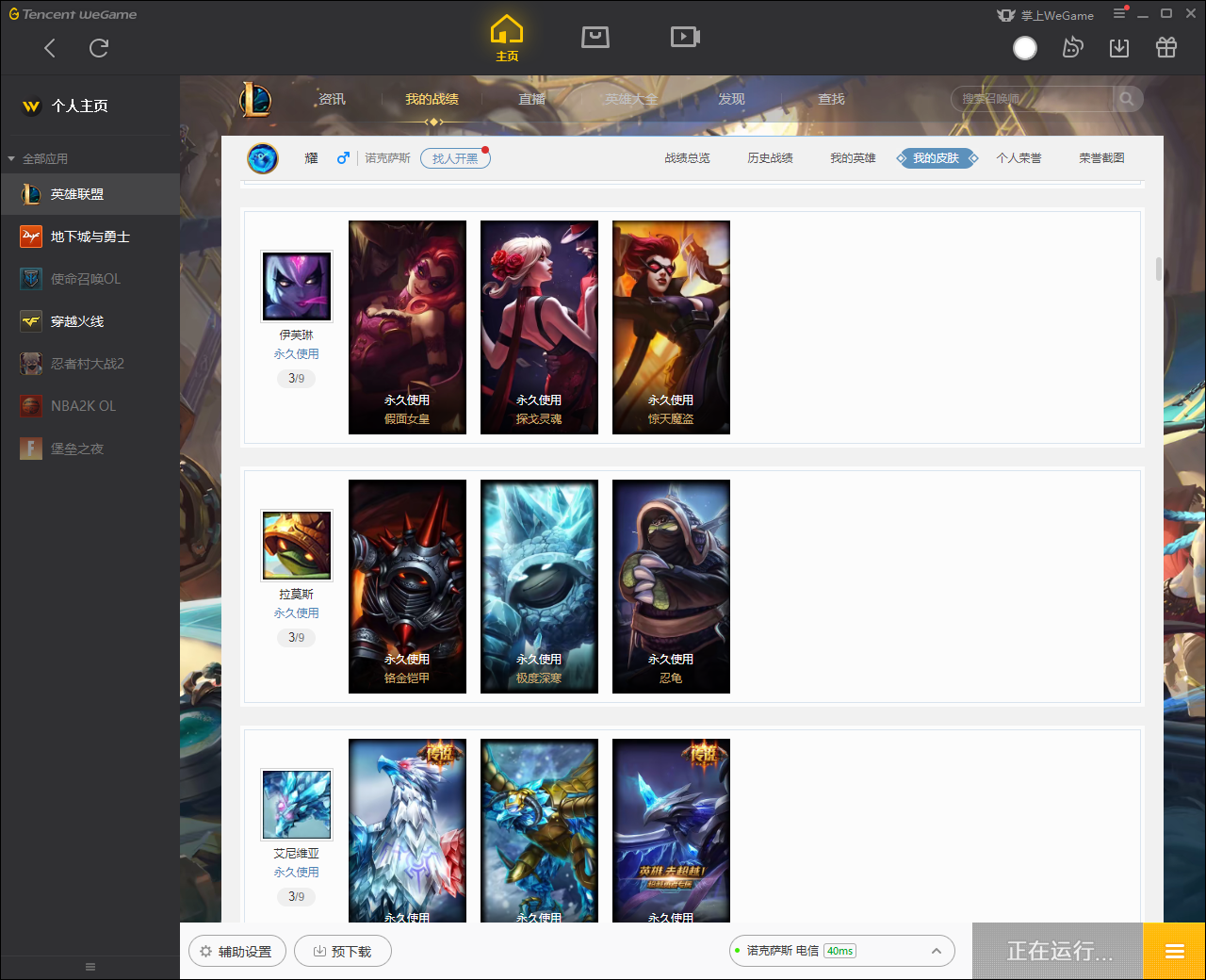The height and width of the screenshot is (980, 1206).
Task: Click the summoner profile avatar
Action: tap(263, 158)
